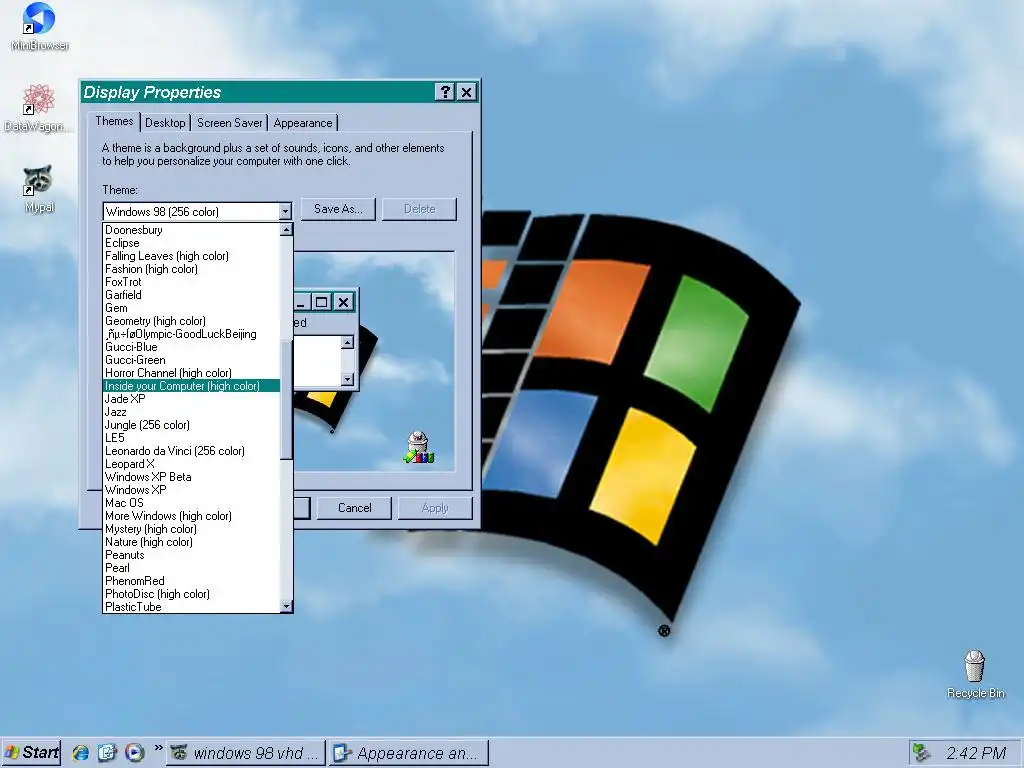Click the recycle bin icon in theme preview
Screen dimensions: 1024x768
pyautogui.click(x=419, y=448)
